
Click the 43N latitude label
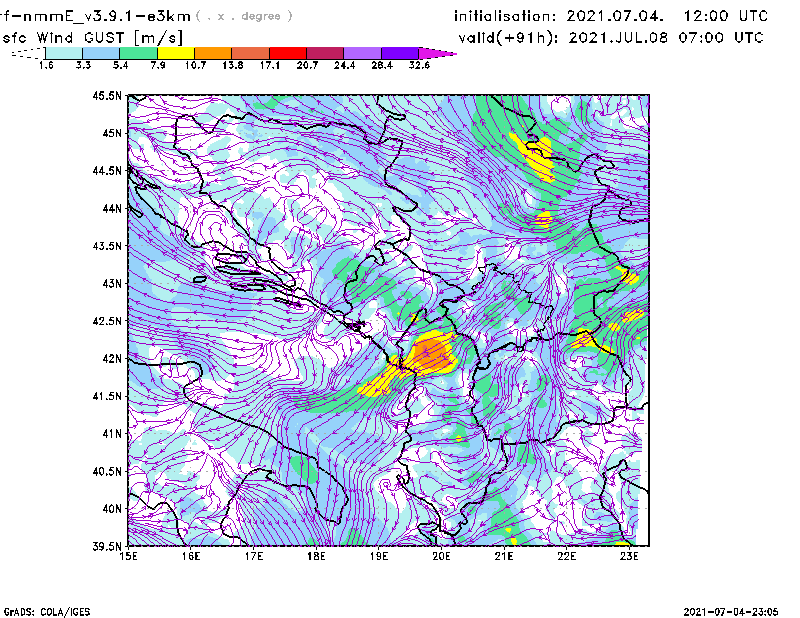tap(112, 283)
